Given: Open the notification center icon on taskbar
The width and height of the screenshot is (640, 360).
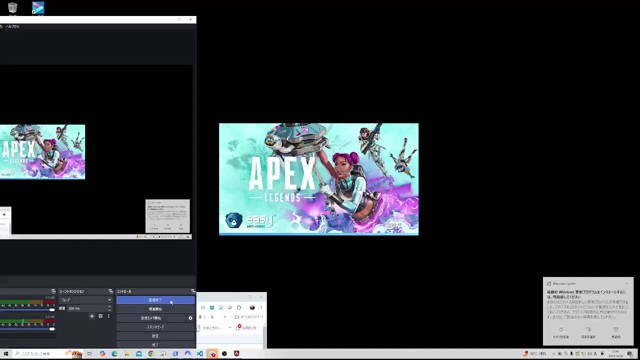Looking at the screenshot, I should [x=631, y=354].
